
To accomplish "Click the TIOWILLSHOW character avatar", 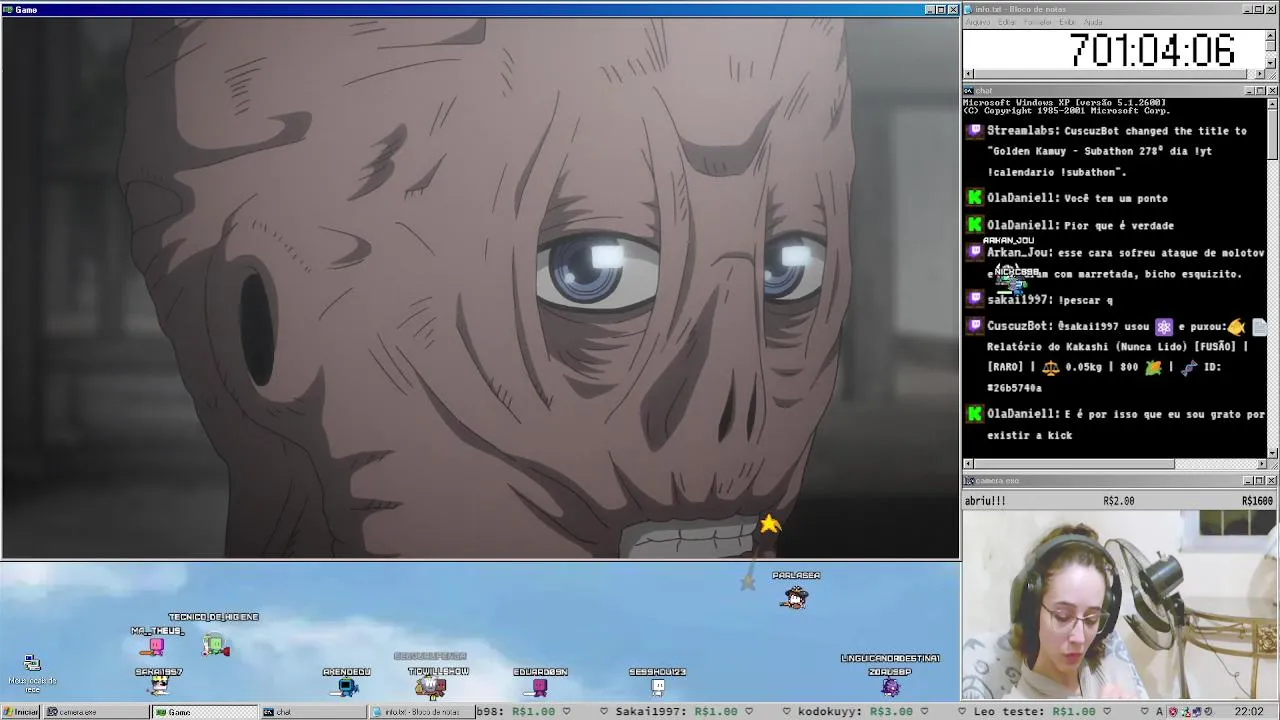I will pyautogui.click(x=431, y=686).
